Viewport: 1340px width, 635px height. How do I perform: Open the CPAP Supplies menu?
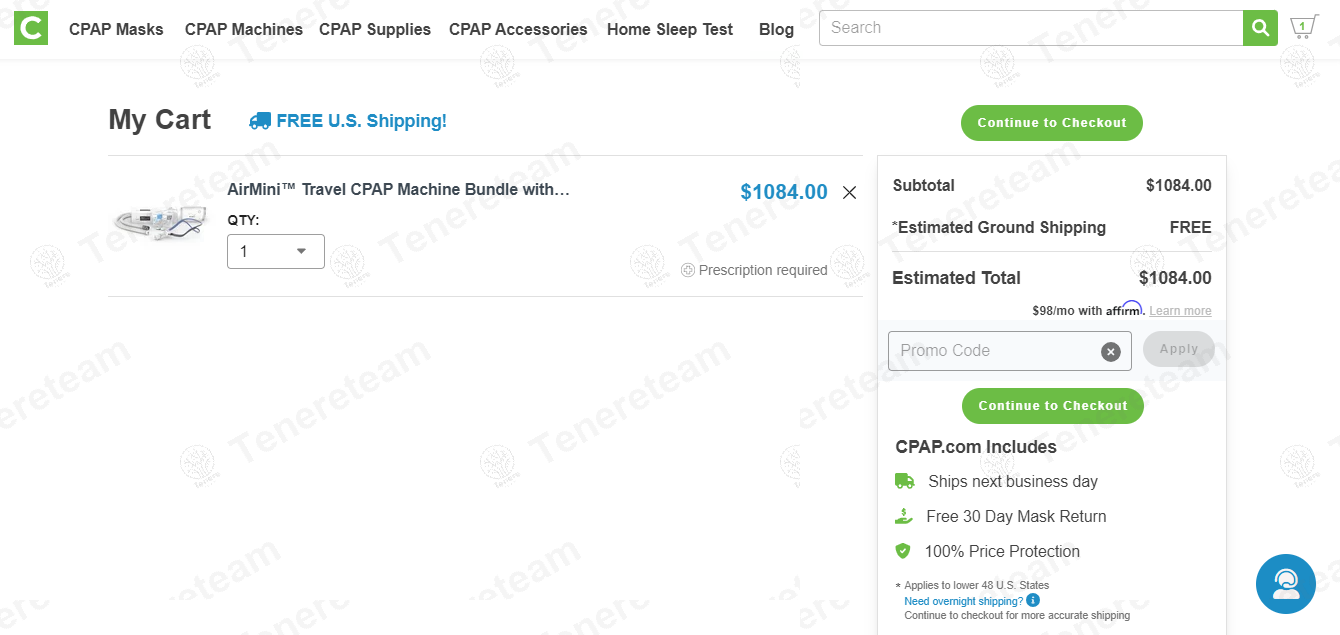375,30
